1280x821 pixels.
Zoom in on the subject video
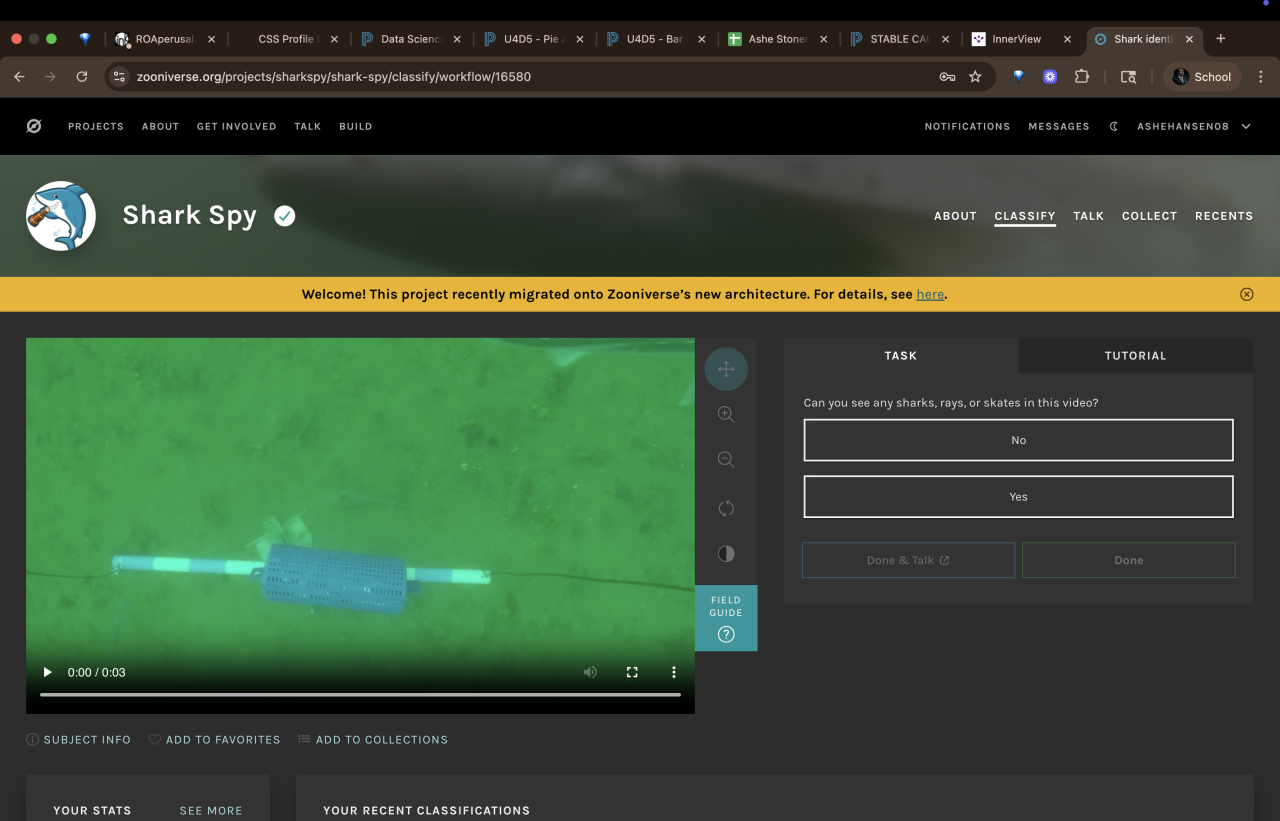[726, 414]
